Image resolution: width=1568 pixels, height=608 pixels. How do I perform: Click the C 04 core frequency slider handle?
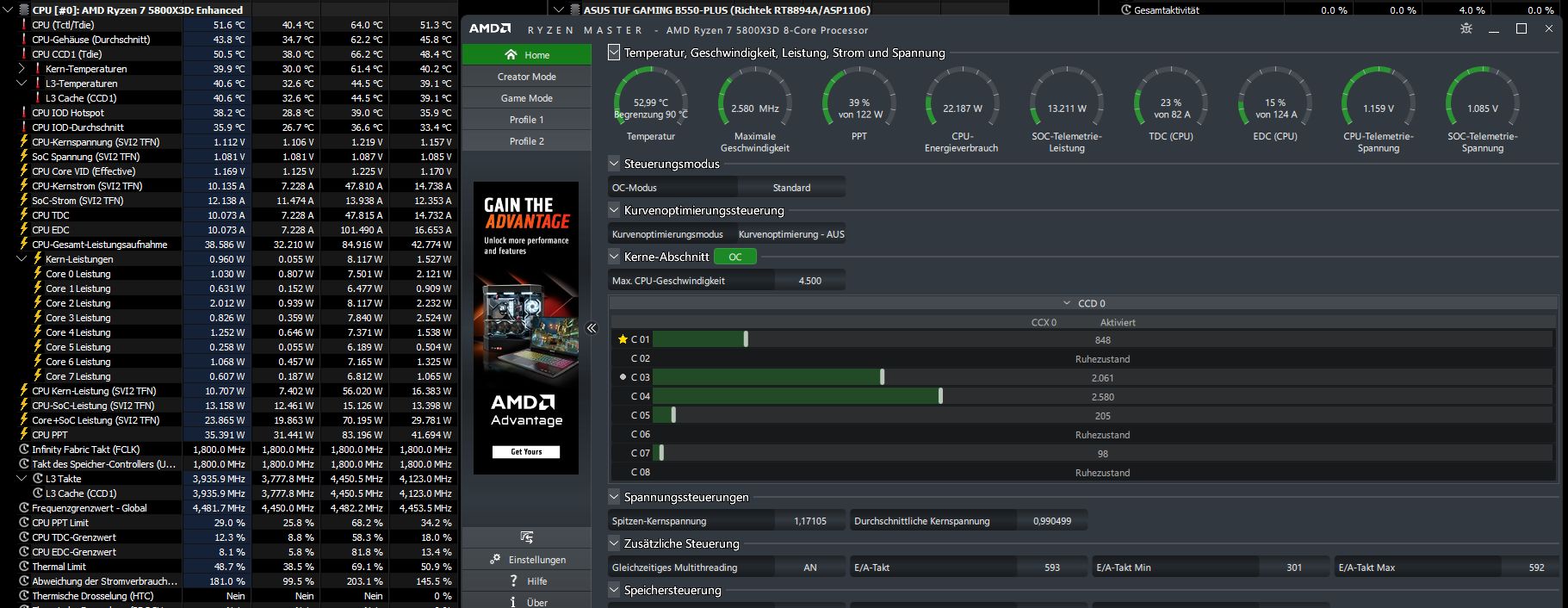pos(940,396)
